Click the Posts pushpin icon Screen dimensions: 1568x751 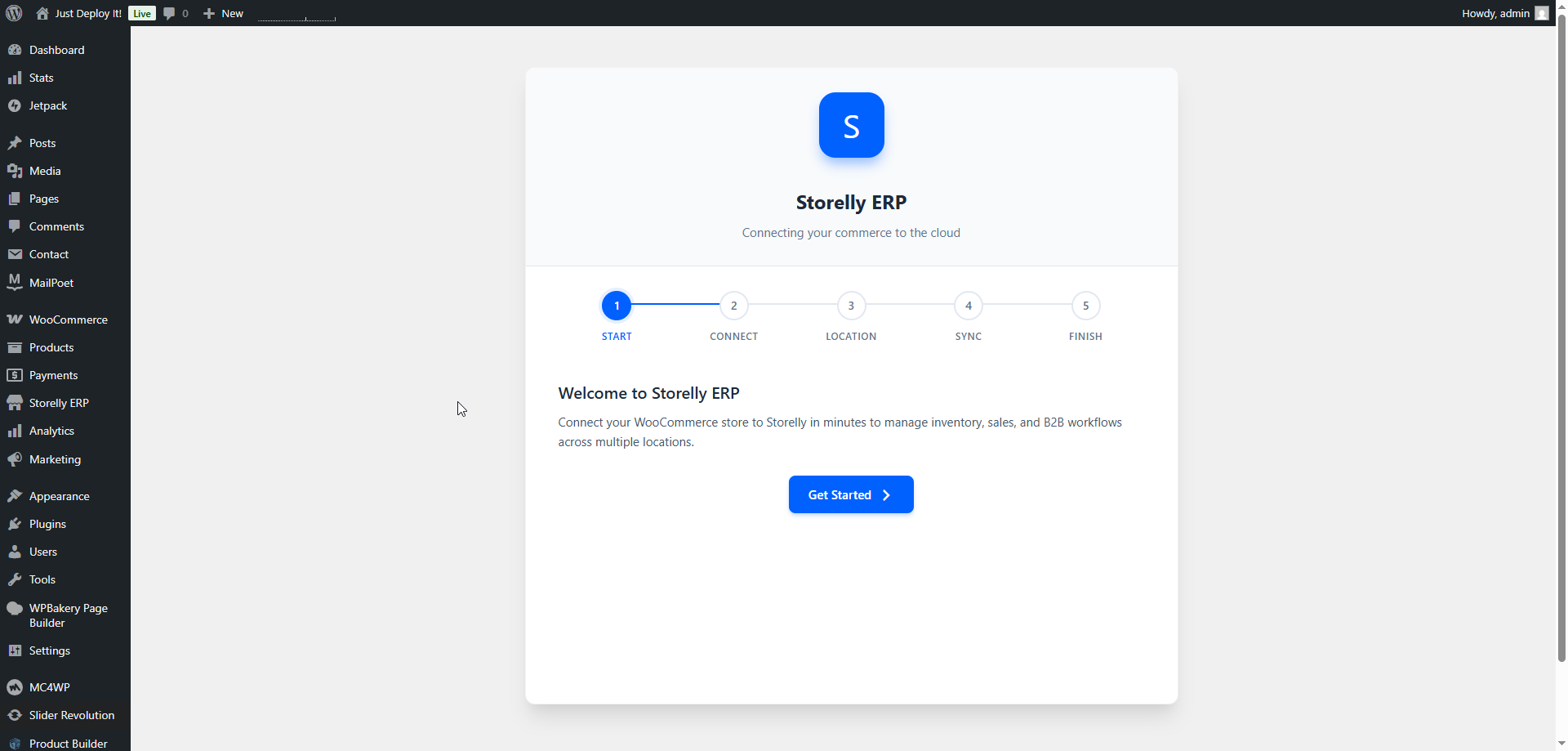pos(15,143)
